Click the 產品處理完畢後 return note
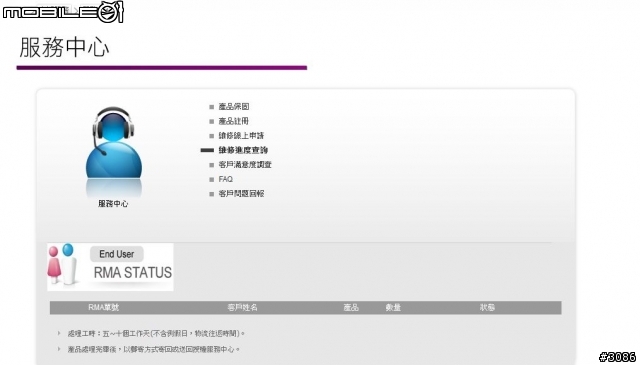 (154, 349)
